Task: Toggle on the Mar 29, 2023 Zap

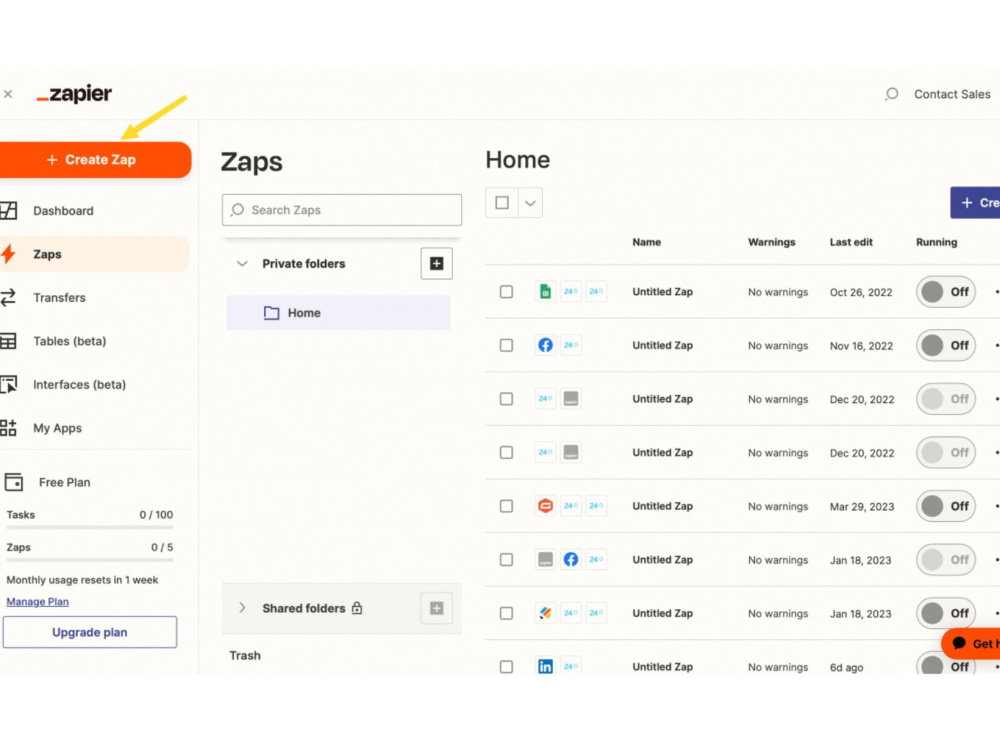Action: [x=946, y=506]
